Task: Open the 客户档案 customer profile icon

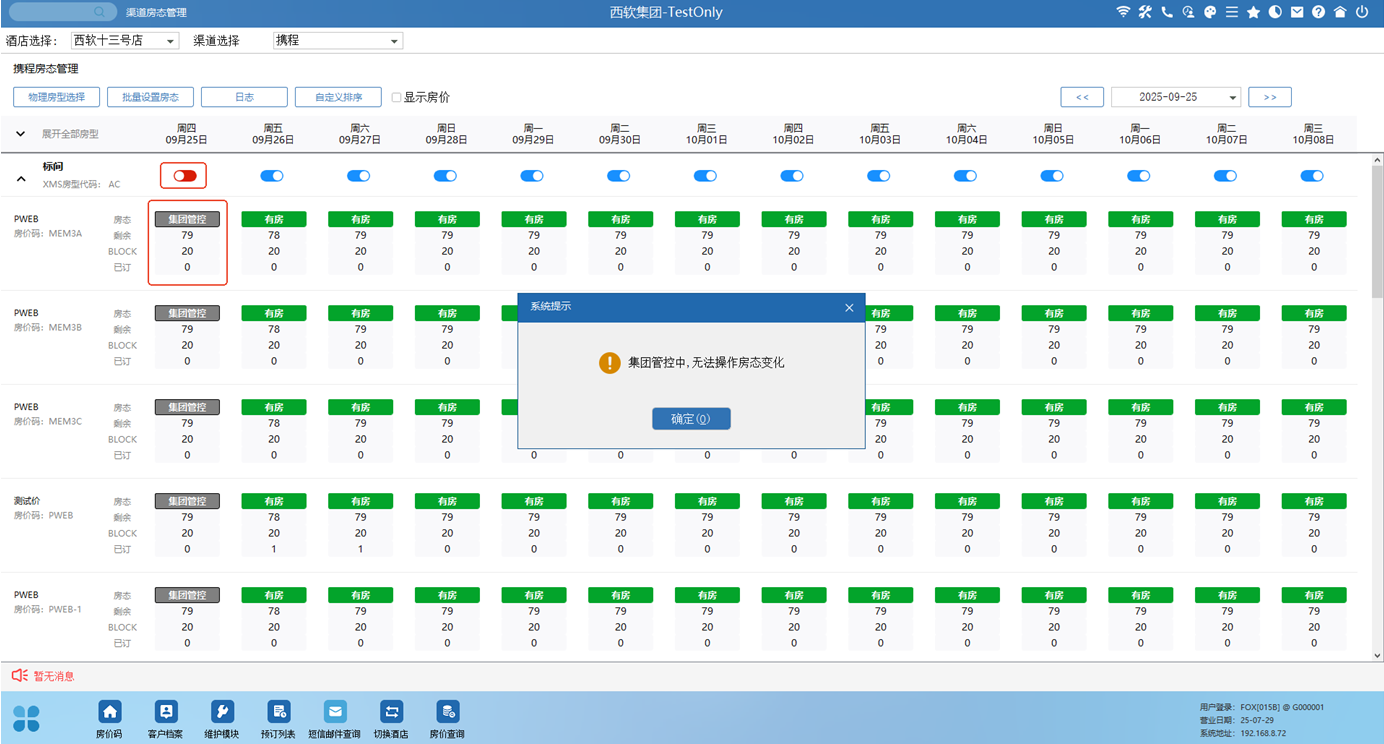Action: 166,712
